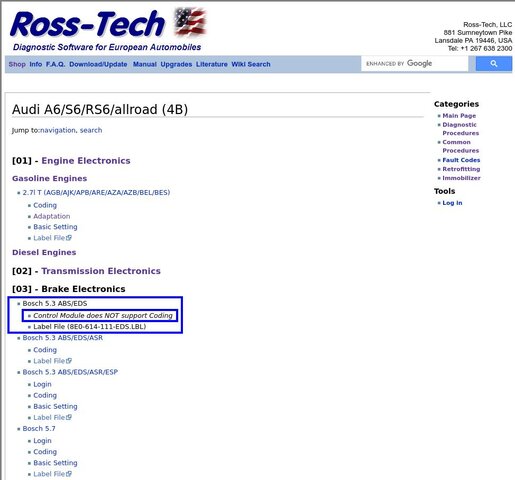Open the Bosch 5.3 ABS/EDS/ASR link
Screen dimensions: 515x480
[x=63, y=338]
